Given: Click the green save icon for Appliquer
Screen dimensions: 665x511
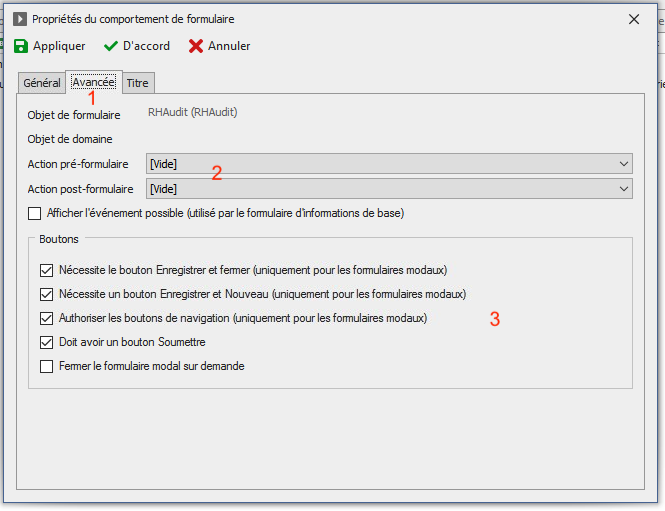Looking at the screenshot, I should coord(21,46).
